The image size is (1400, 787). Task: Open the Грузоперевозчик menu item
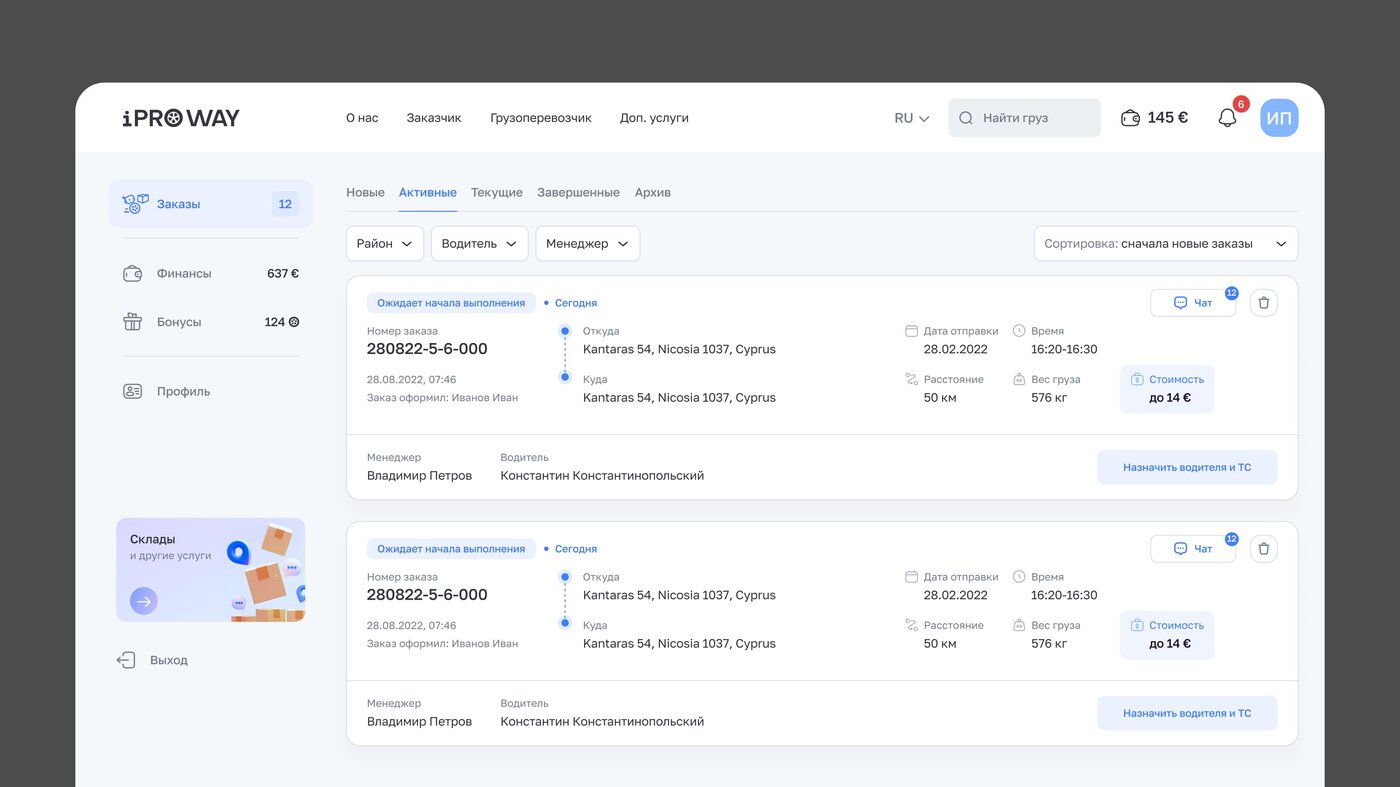(541, 118)
